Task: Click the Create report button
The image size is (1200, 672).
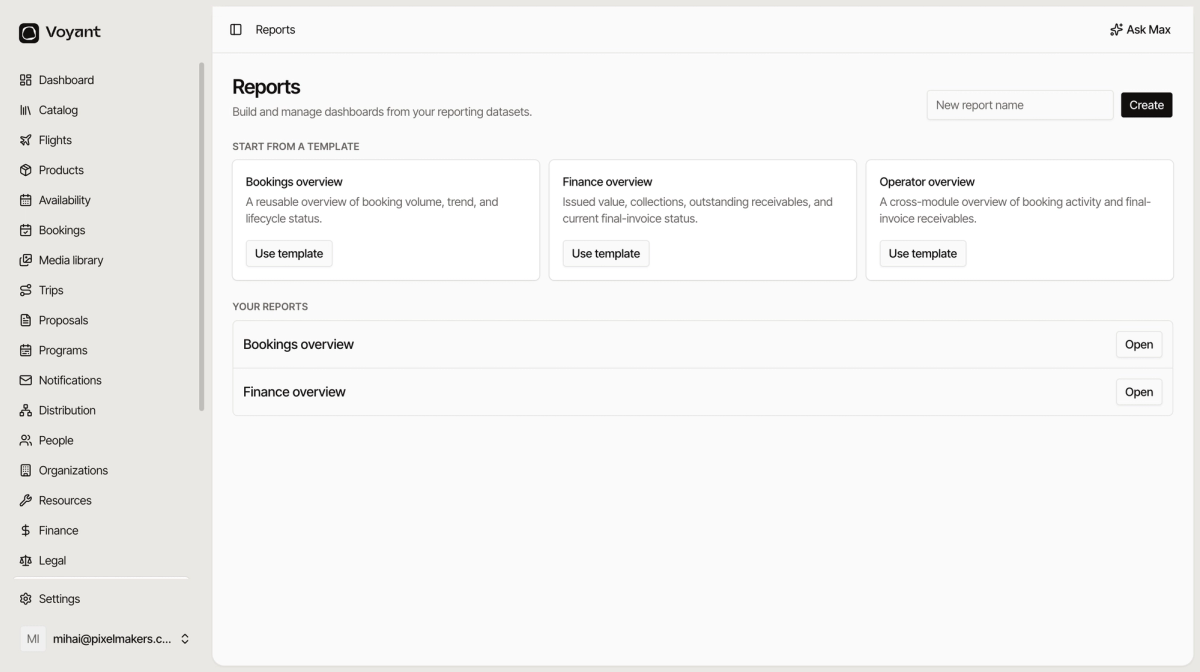Action: [x=1146, y=105]
